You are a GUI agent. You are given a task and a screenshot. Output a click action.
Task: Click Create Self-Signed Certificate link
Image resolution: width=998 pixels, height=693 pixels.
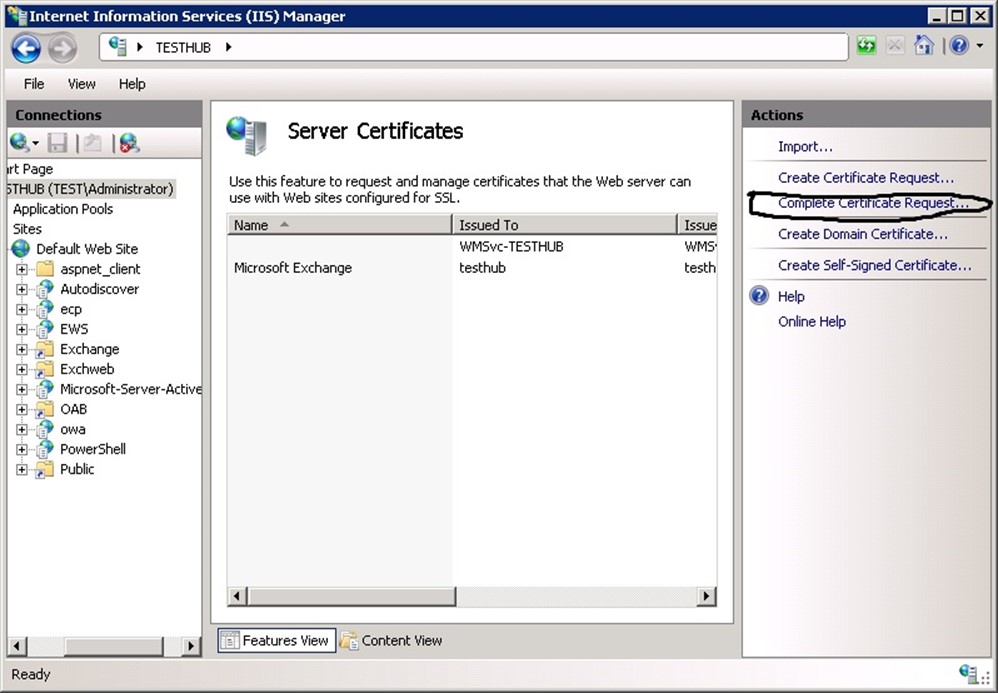[x=874, y=265]
